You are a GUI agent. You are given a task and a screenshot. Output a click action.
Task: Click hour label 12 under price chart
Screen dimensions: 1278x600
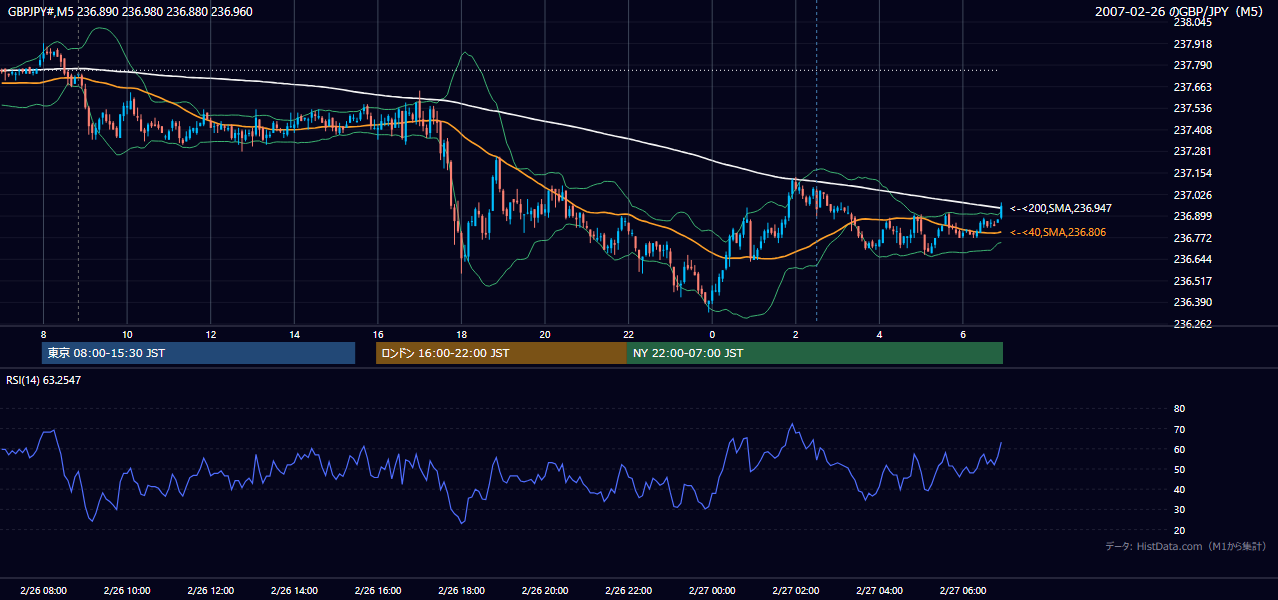pyautogui.click(x=210, y=334)
